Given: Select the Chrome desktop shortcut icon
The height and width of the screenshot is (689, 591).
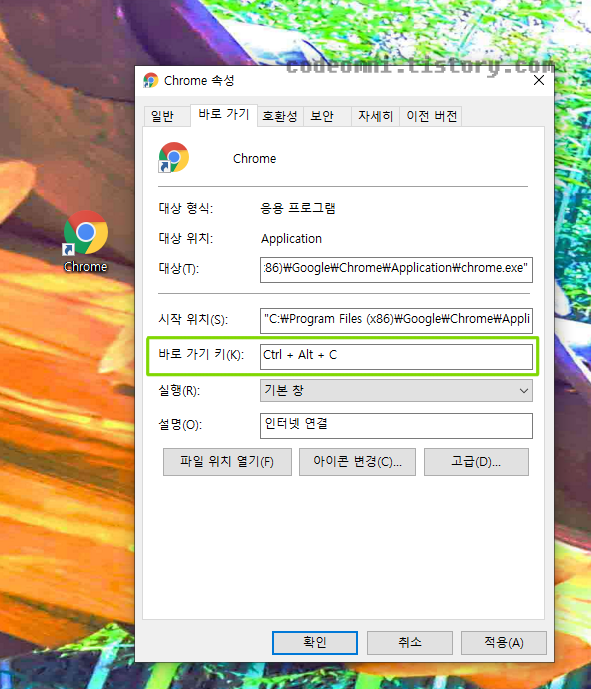Looking at the screenshot, I should click(x=86, y=232).
